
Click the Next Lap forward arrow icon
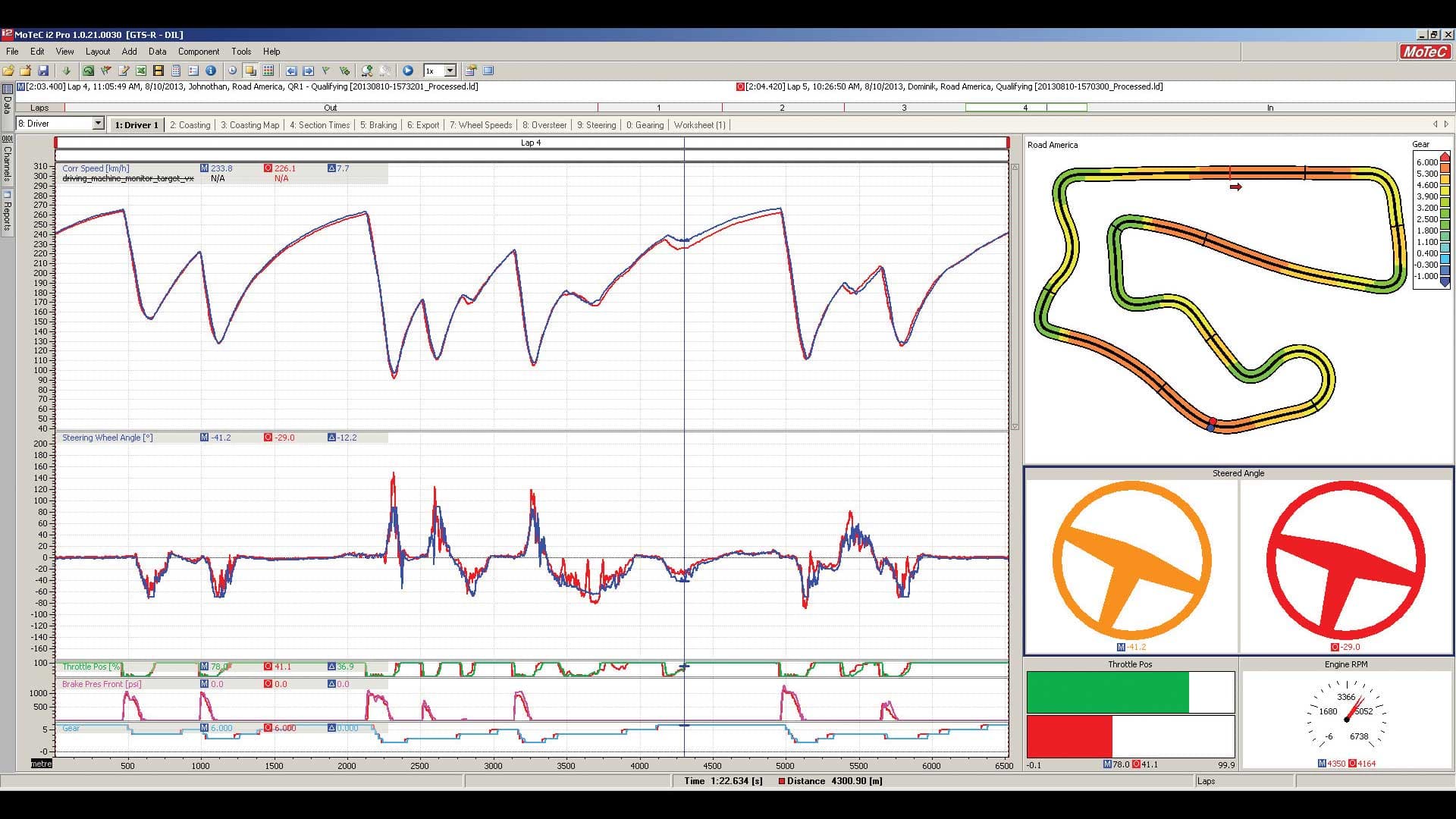(309, 70)
